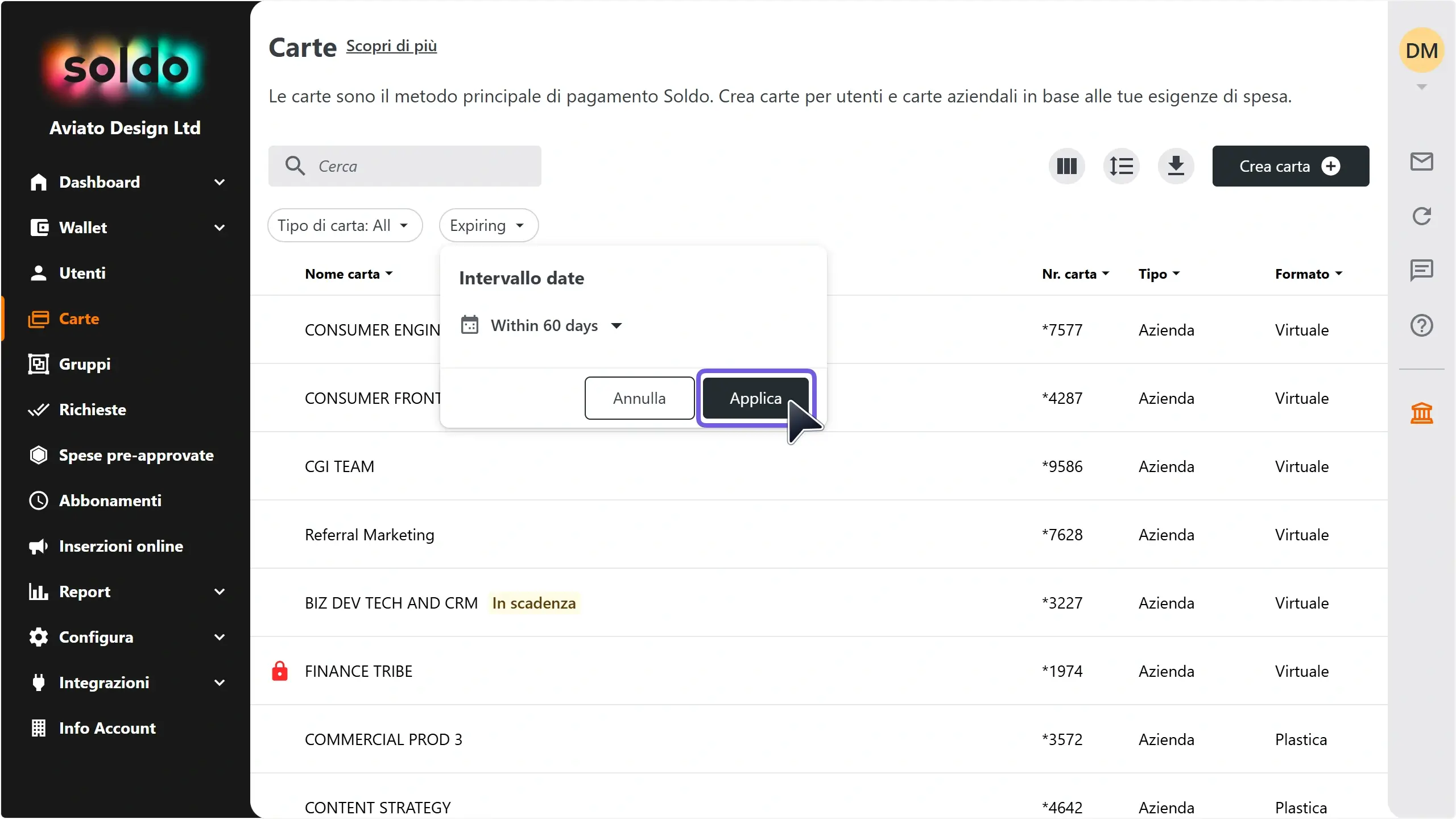This screenshot has height=819, width=1456.
Task: Open the help question mark icon
Action: point(1421,325)
